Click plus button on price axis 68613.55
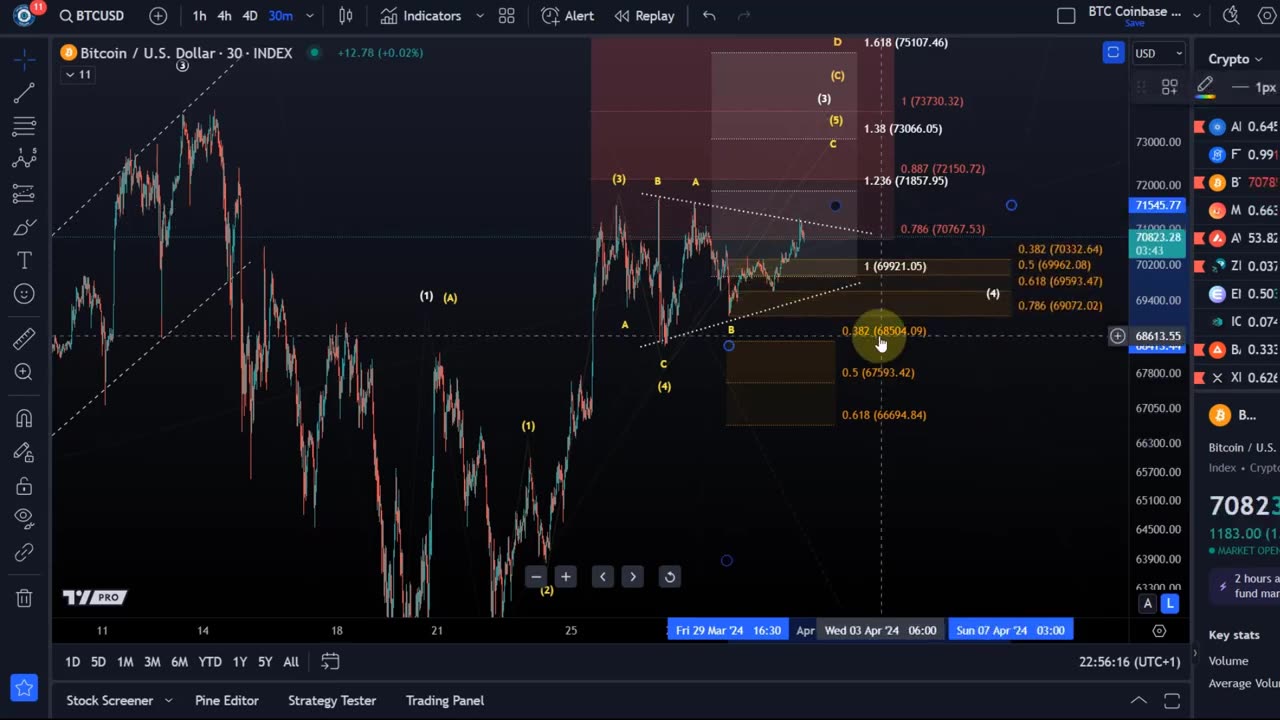 [x=1117, y=336]
